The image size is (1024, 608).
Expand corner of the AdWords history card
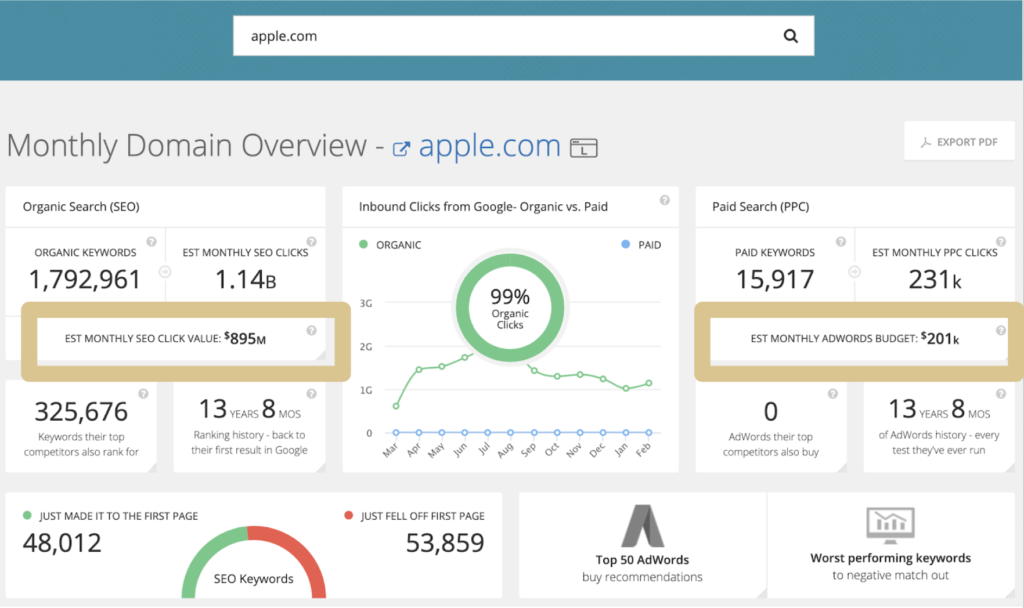(x=1009, y=467)
